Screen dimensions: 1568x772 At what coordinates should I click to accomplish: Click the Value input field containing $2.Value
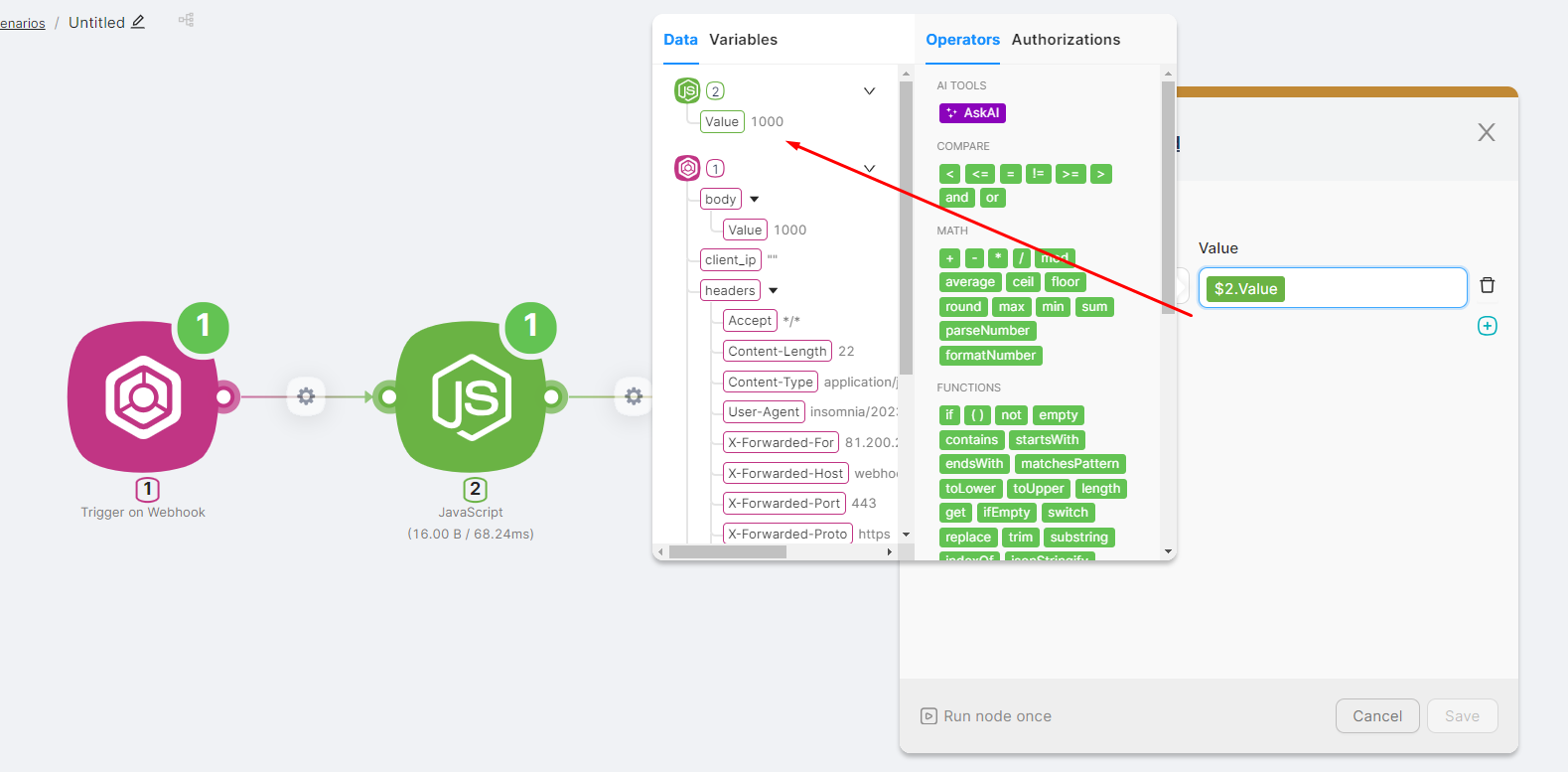(1370, 288)
